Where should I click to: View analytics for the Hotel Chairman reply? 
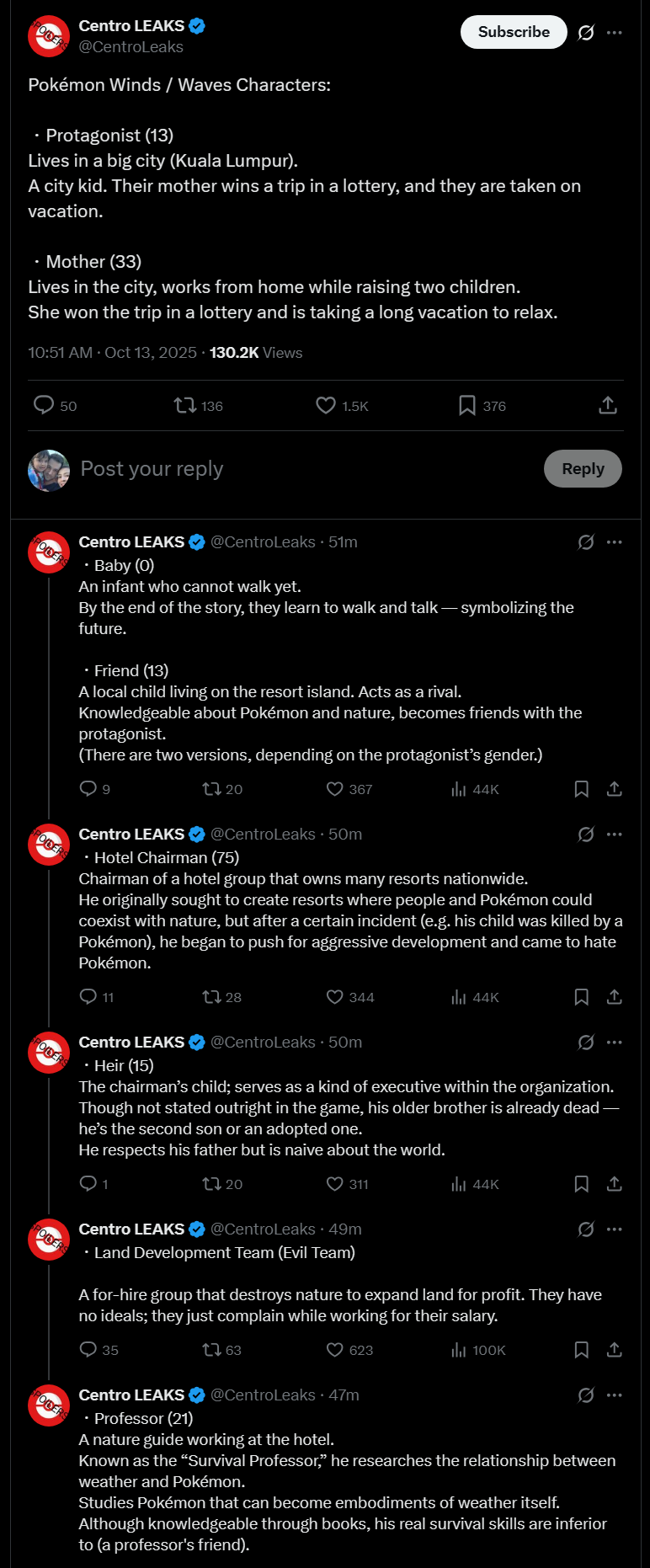pyautogui.click(x=459, y=997)
